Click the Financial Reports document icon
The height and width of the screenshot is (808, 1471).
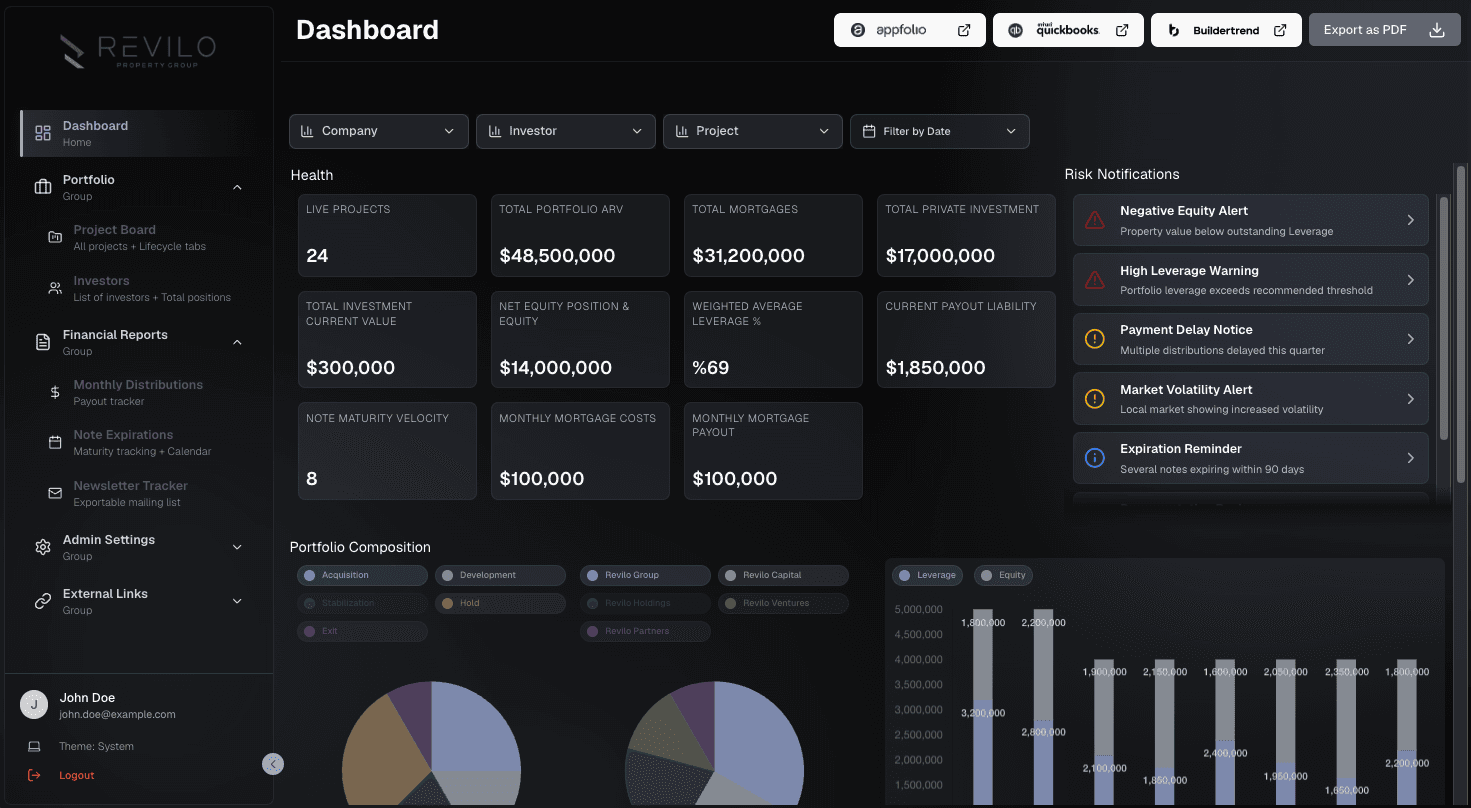coord(43,342)
